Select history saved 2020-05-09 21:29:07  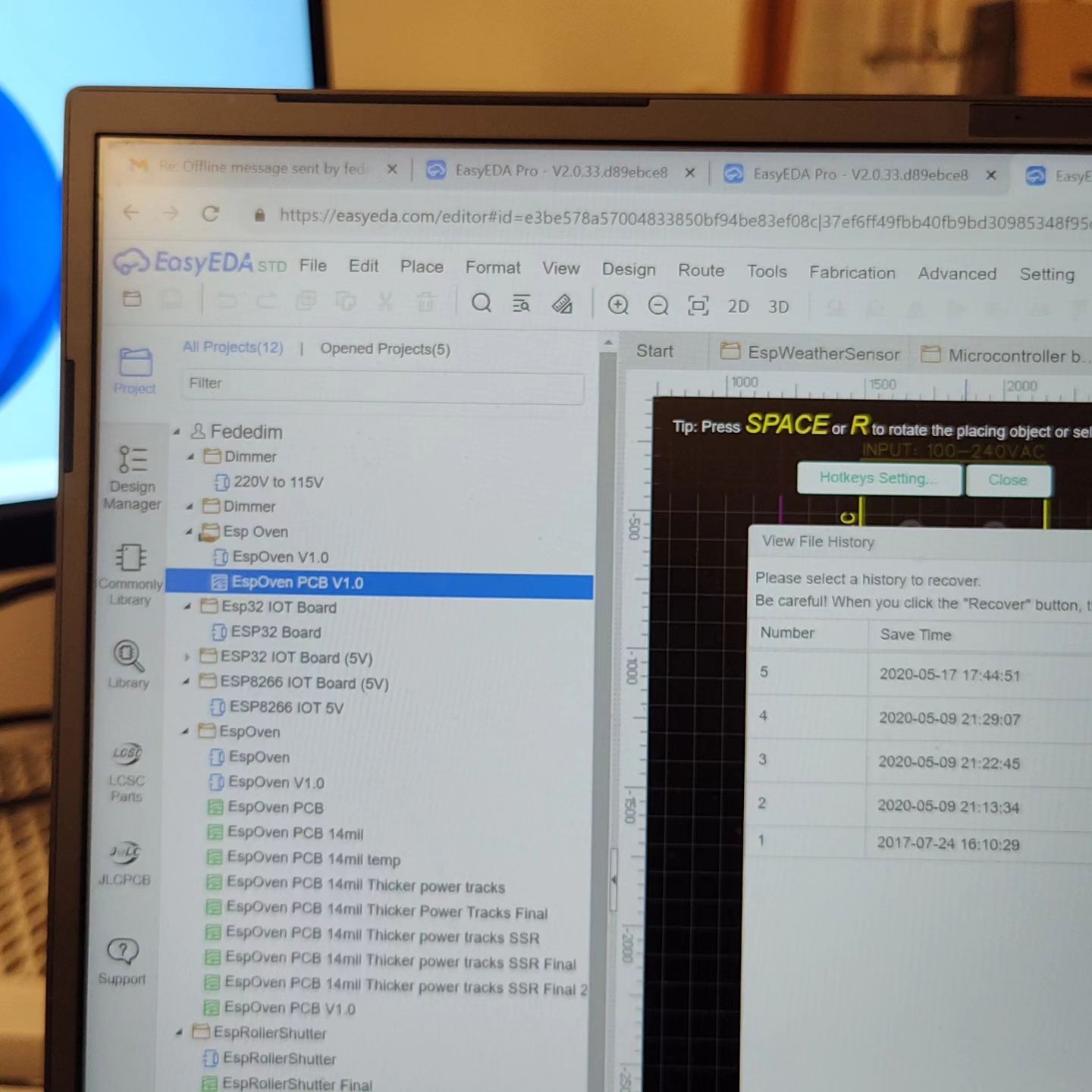click(919, 717)
